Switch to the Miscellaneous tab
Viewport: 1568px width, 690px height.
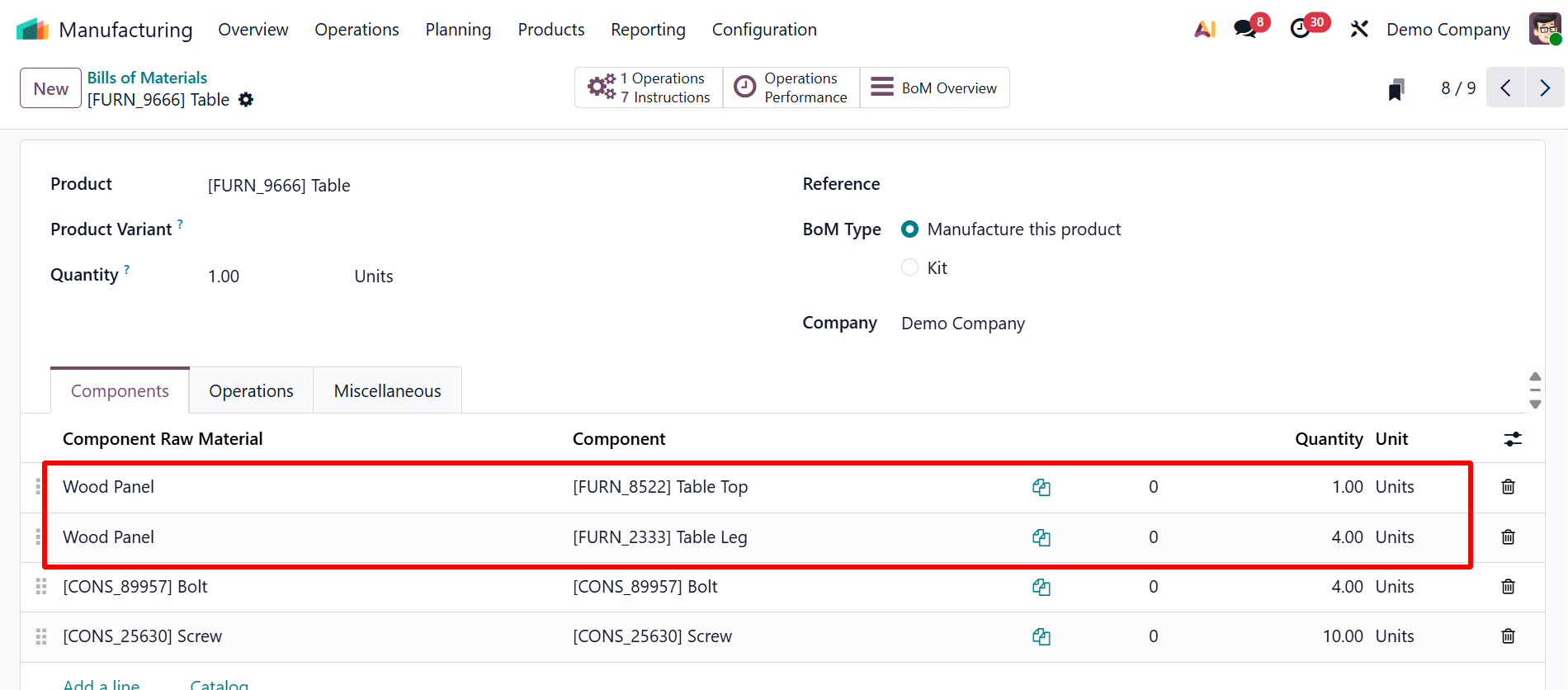[x=387, y=391]
